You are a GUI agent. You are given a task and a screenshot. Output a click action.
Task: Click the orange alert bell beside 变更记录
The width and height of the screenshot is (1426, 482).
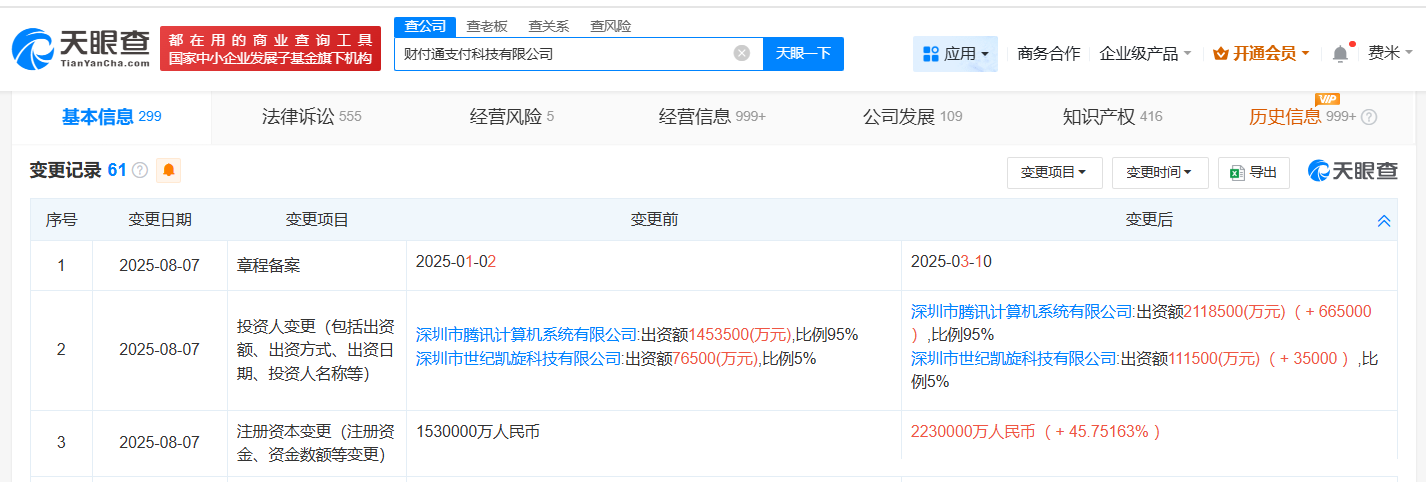[169, 171]
